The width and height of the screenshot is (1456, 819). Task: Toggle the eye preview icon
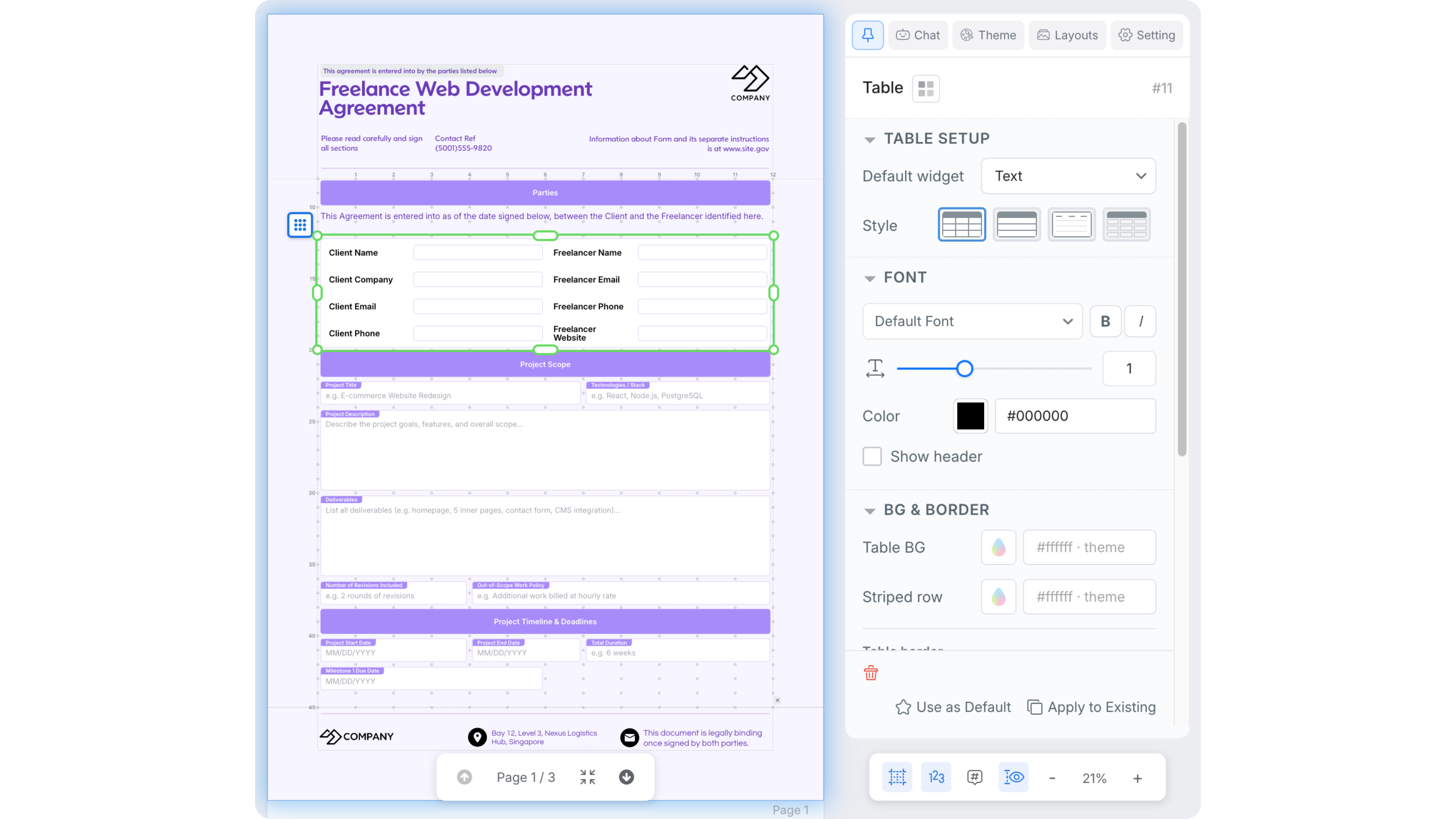click(1013, 777)
